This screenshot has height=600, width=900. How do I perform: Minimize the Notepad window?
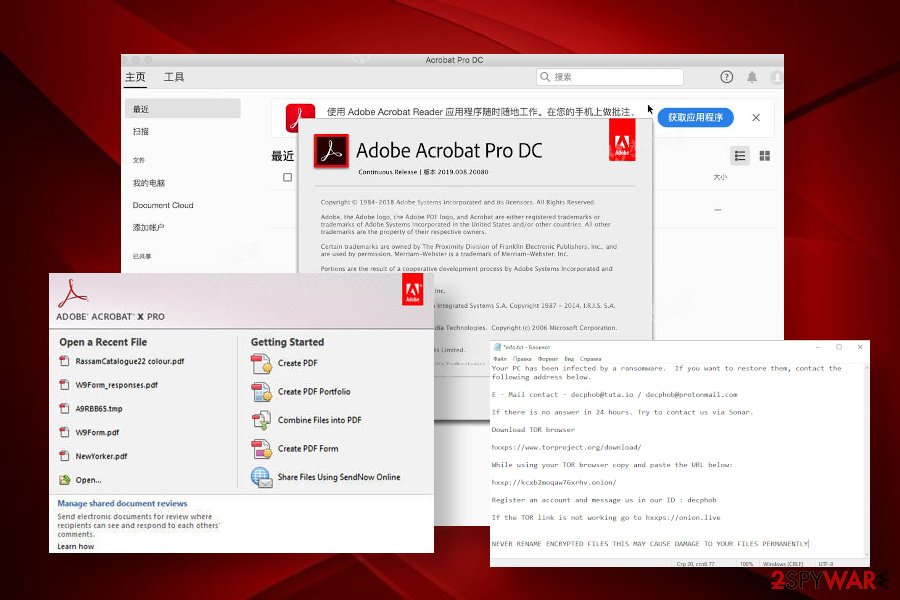tap(818, 347)
